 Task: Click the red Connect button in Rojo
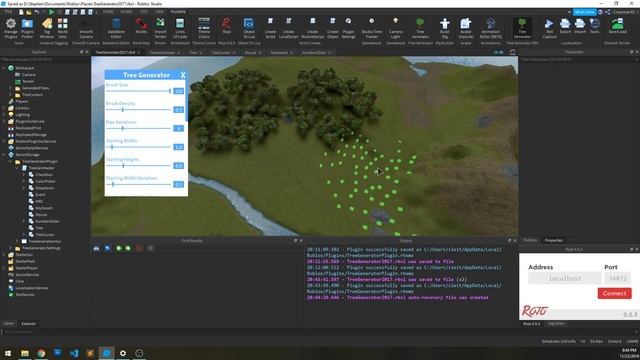point(614,293)
